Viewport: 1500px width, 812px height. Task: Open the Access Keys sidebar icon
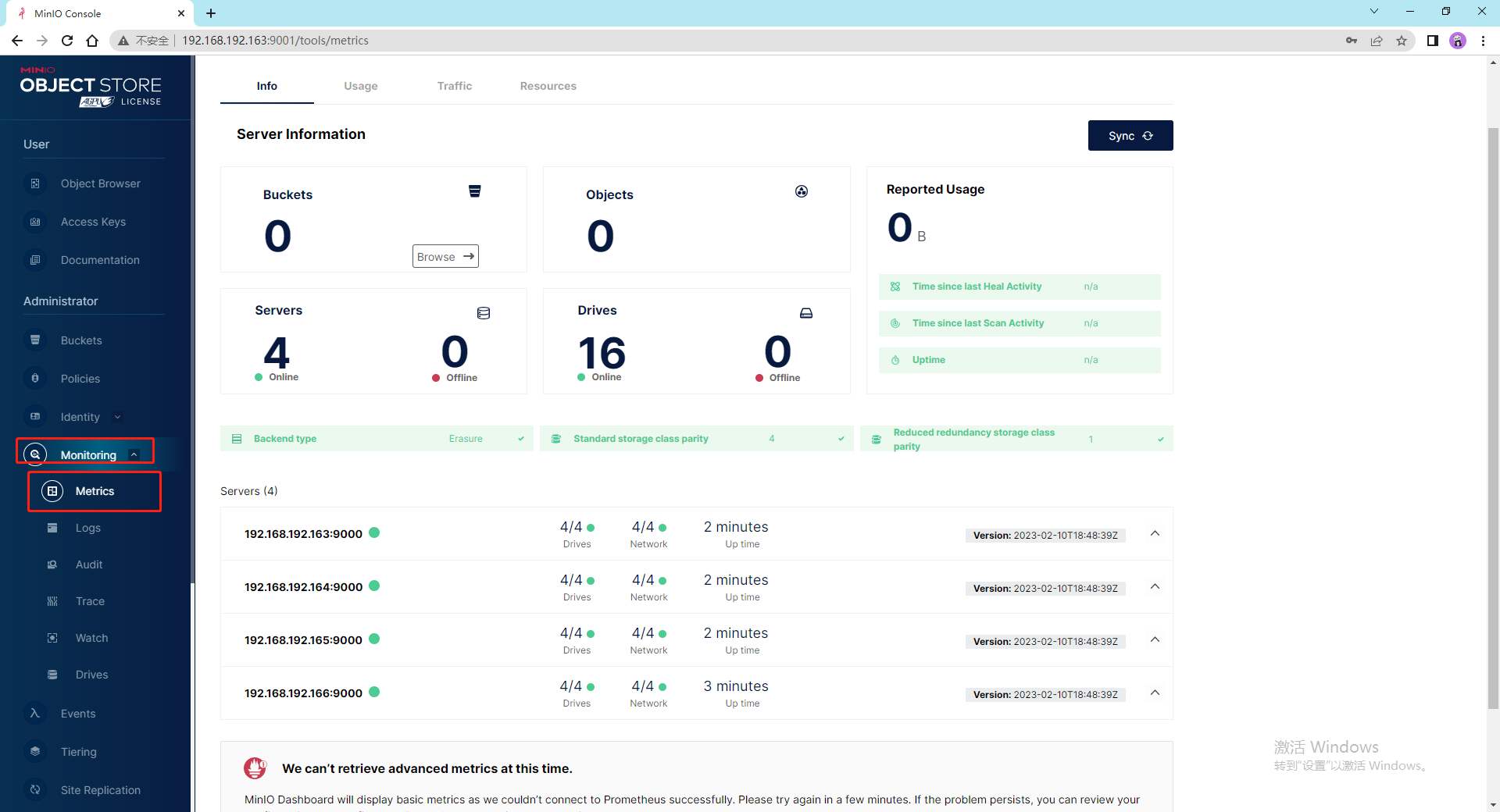coord(35,222)
